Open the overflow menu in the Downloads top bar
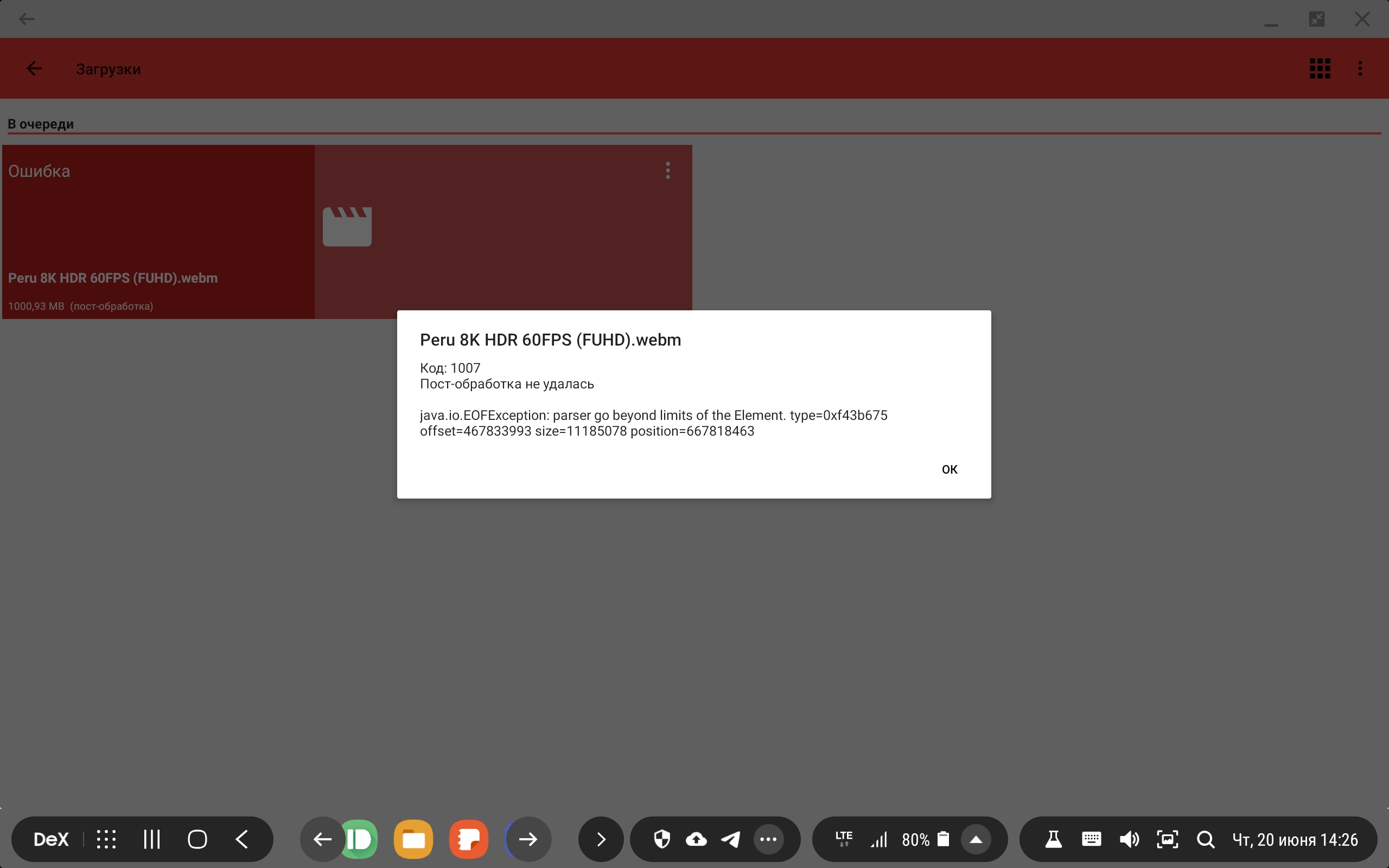This screenshot has height=868, width=1389. click(x=1360, y=68)
